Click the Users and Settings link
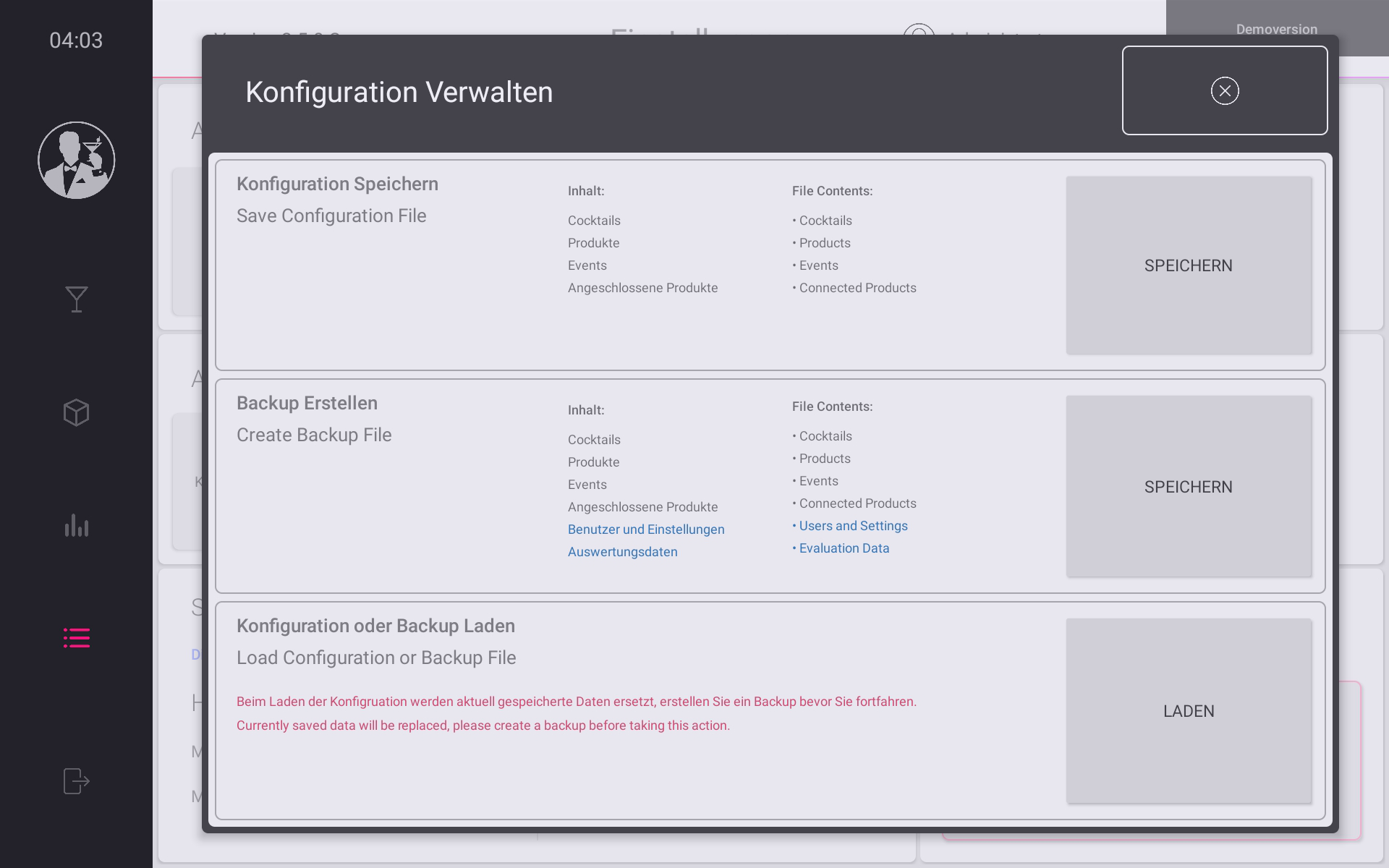Image resolution: width=1389 pixels, height=868 pixels. point(853,526)
